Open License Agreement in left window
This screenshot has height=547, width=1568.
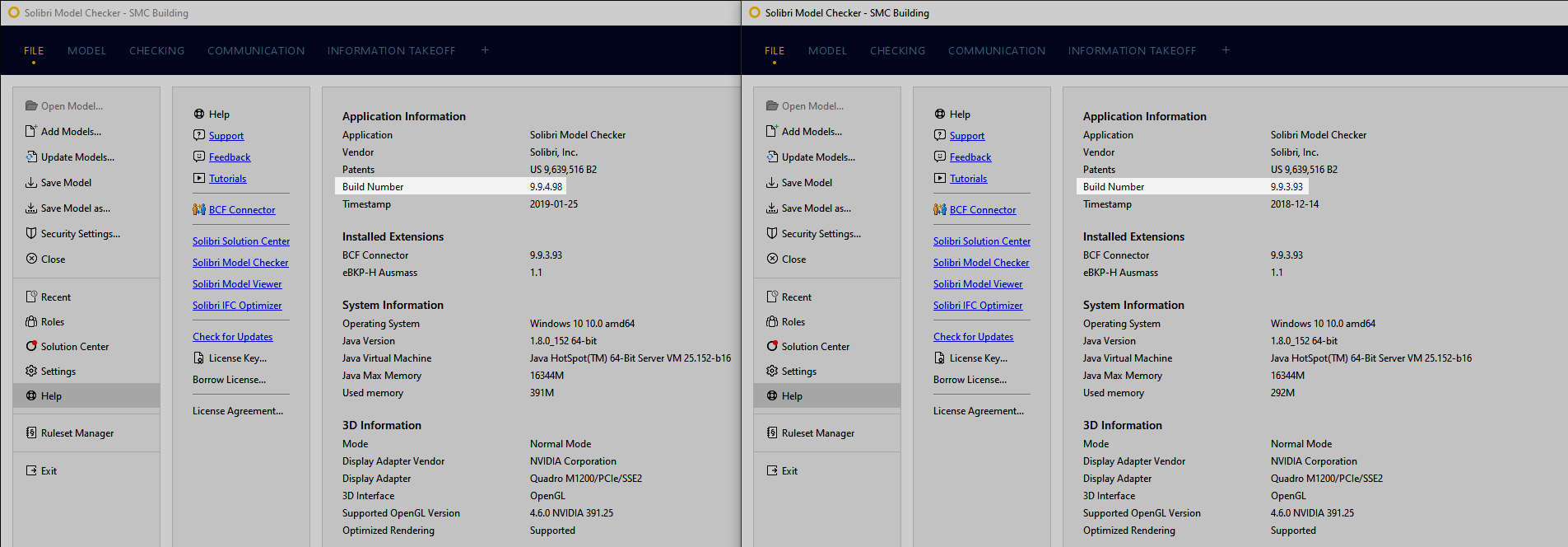coord(238,411)
